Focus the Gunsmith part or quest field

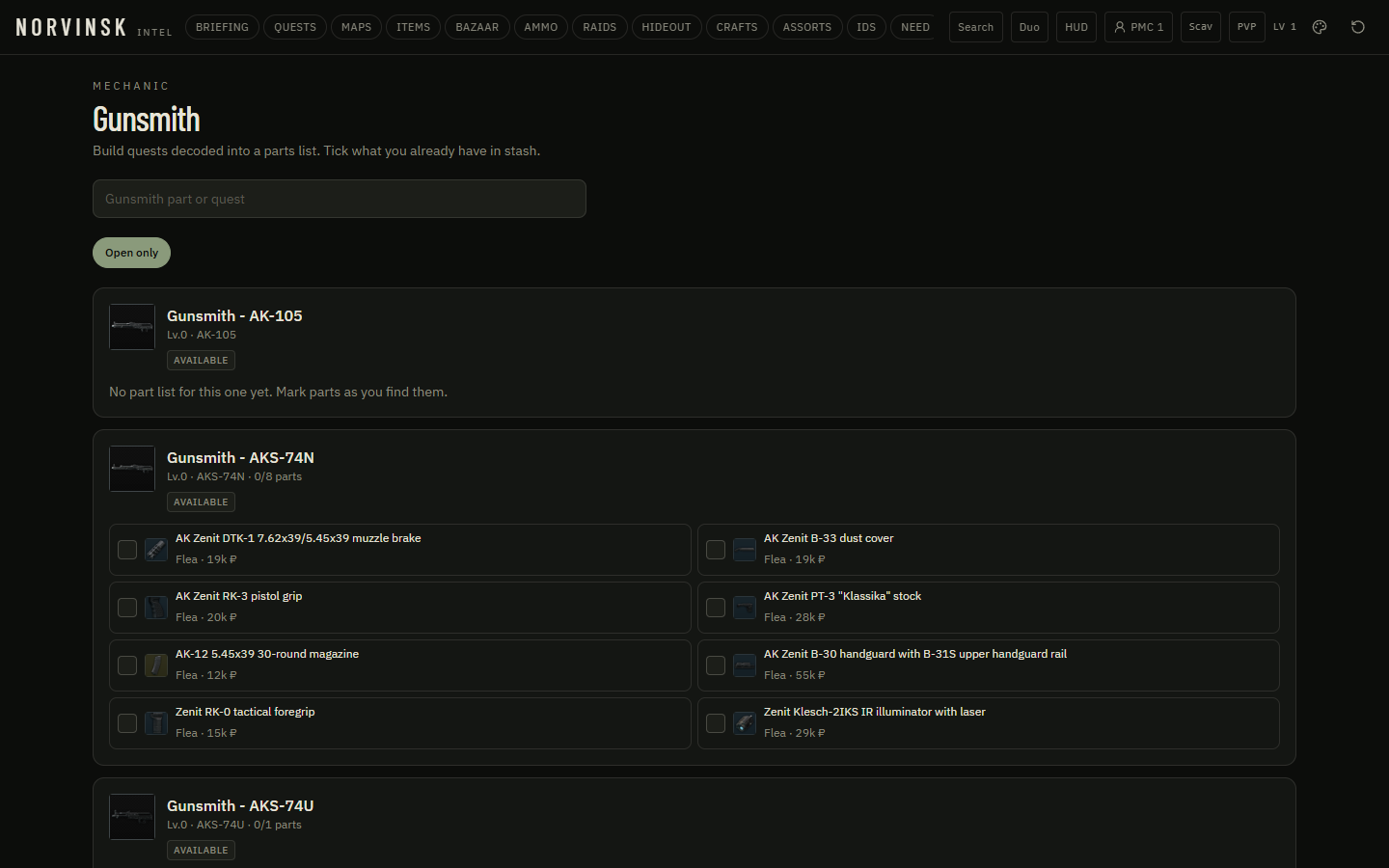pos(340,199)
